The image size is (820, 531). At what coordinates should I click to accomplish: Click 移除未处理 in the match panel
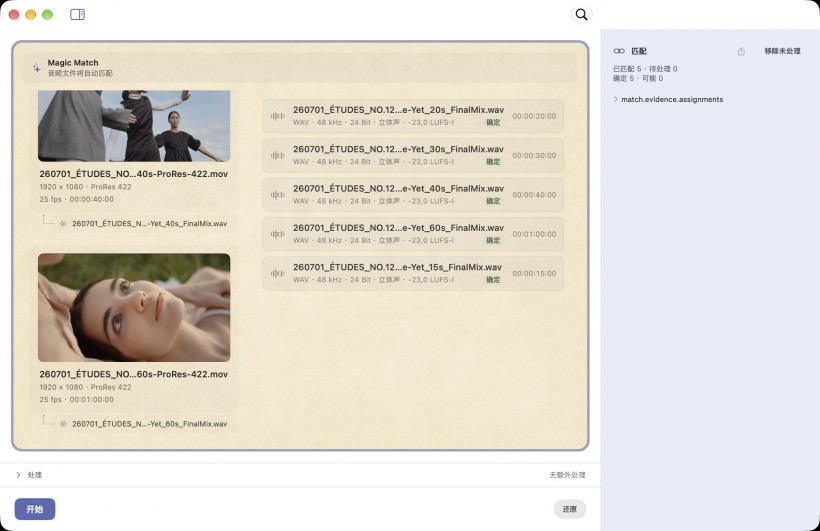pos(782,51)
